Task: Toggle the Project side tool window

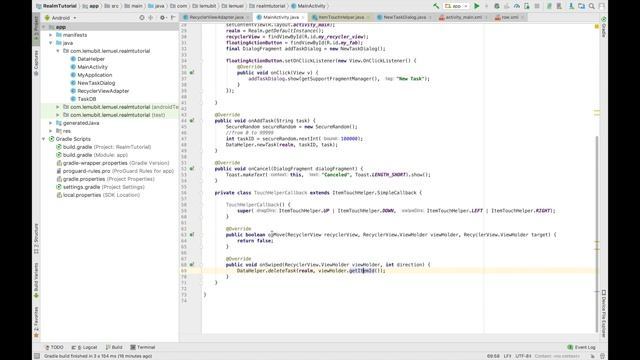Action: [36, 28]
